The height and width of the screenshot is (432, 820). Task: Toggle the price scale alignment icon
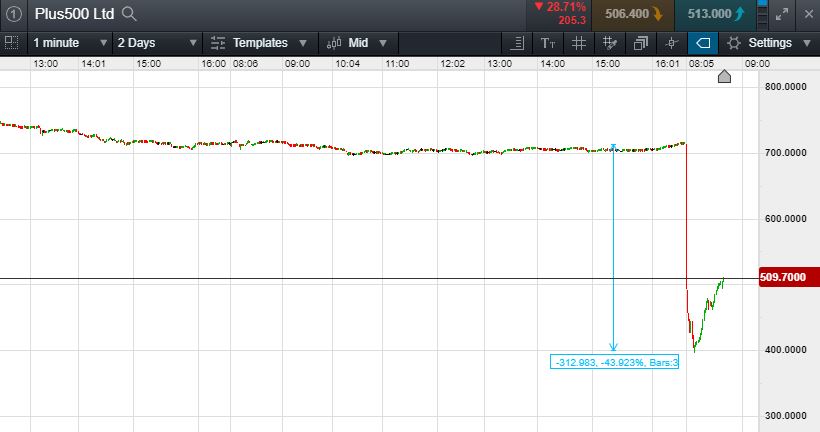tap(517, 43)
